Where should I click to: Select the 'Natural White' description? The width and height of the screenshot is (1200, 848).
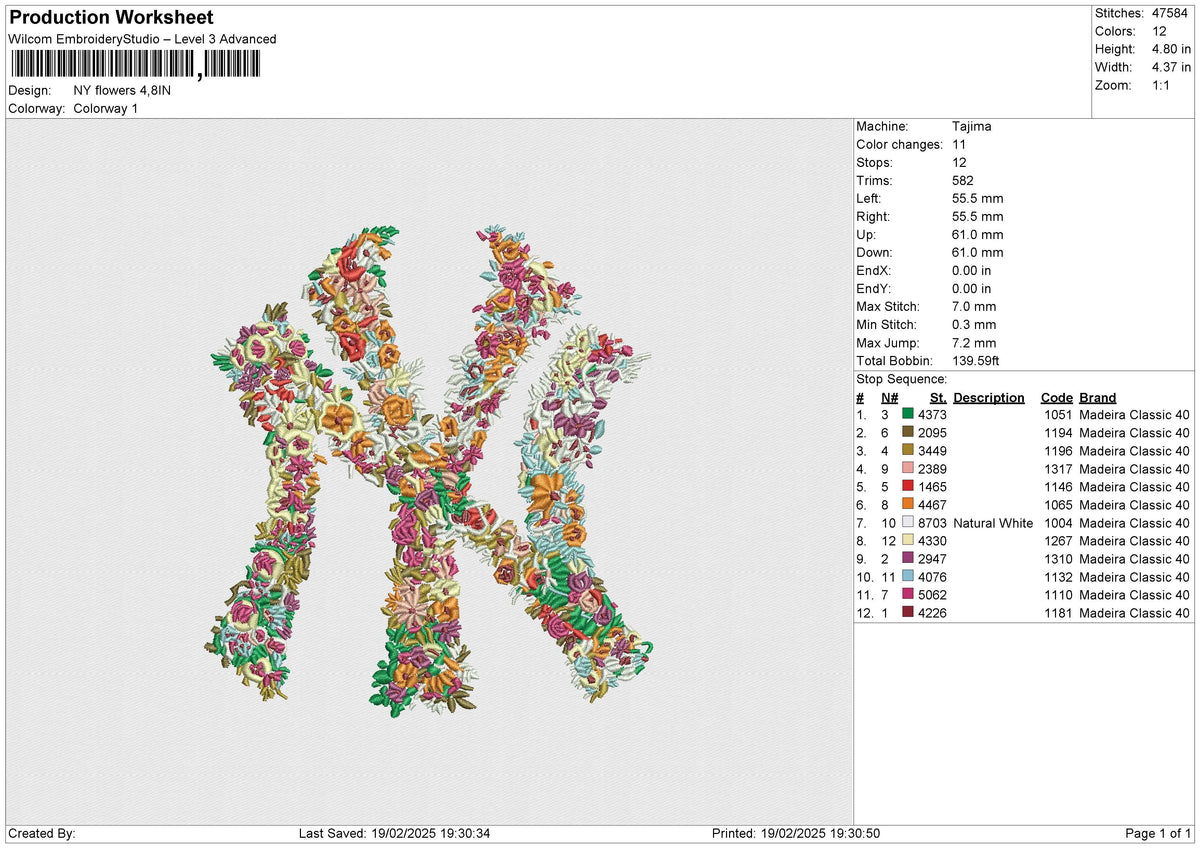[x=993, y=522]
